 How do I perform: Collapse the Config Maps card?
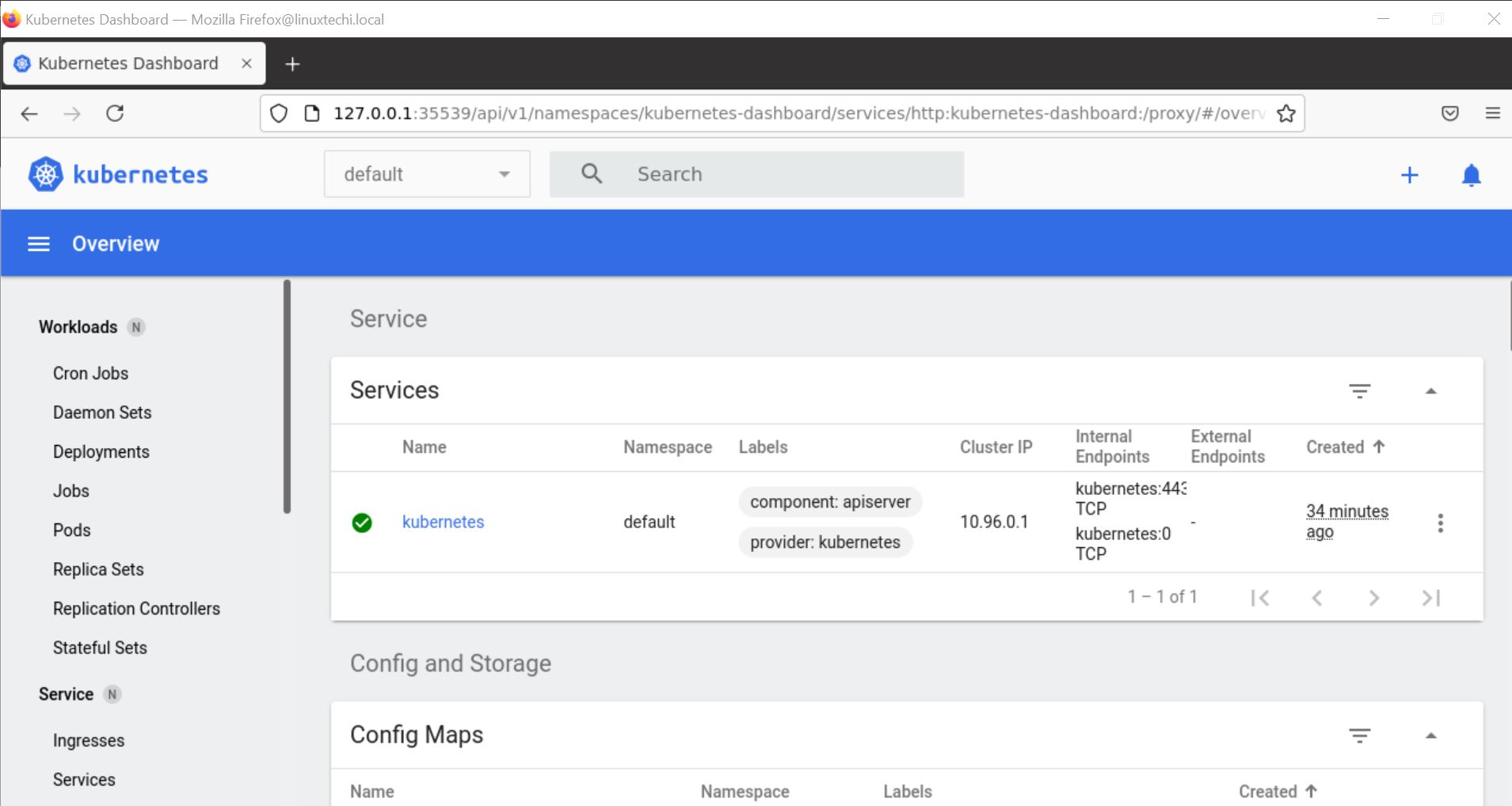tap(1430, 736)
